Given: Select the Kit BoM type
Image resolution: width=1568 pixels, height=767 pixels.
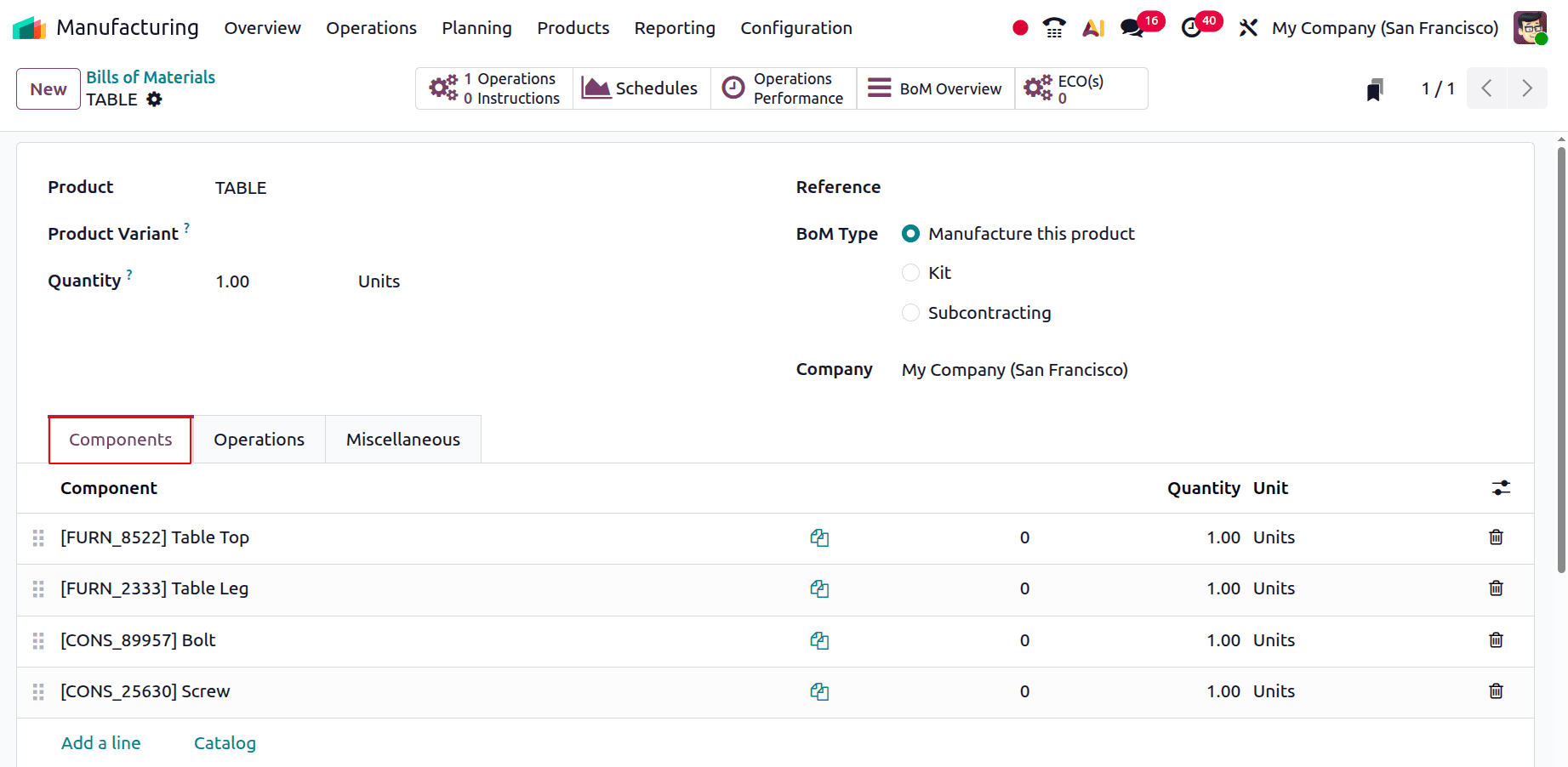Looking at the screenshot, I should 910,273.
